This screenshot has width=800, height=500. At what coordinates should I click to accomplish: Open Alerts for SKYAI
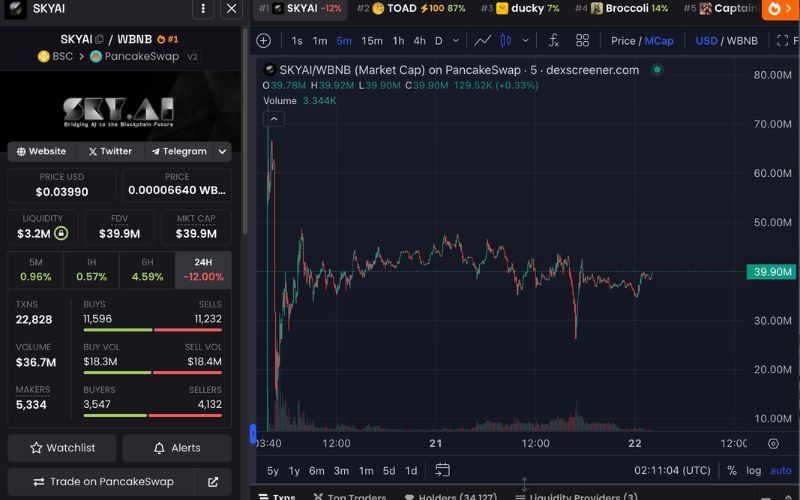click(177, 448)
